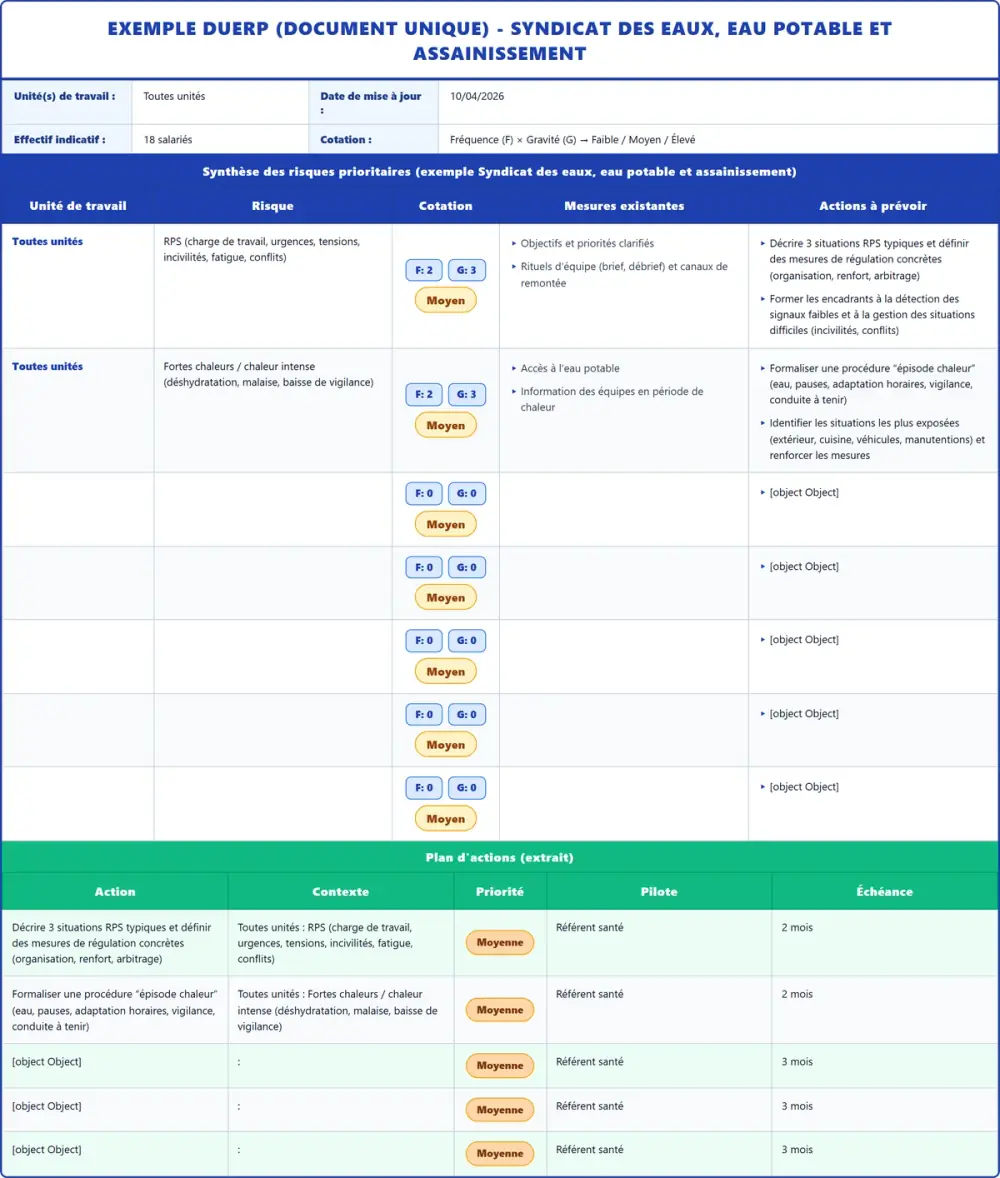1000x1178 pixels.
Task: Click '2 mois' in the RPS action row
Action: [x=797, y=927]
